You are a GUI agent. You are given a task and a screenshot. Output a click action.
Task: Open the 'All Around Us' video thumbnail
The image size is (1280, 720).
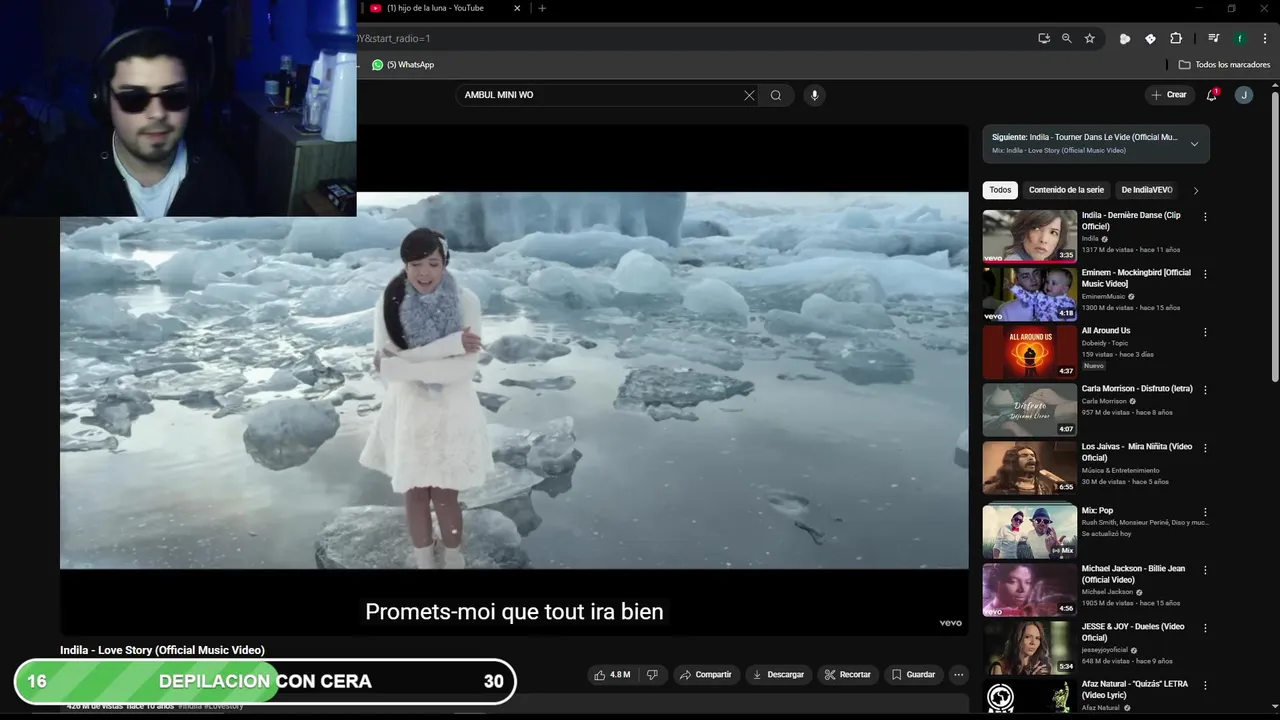[1029, 352]
